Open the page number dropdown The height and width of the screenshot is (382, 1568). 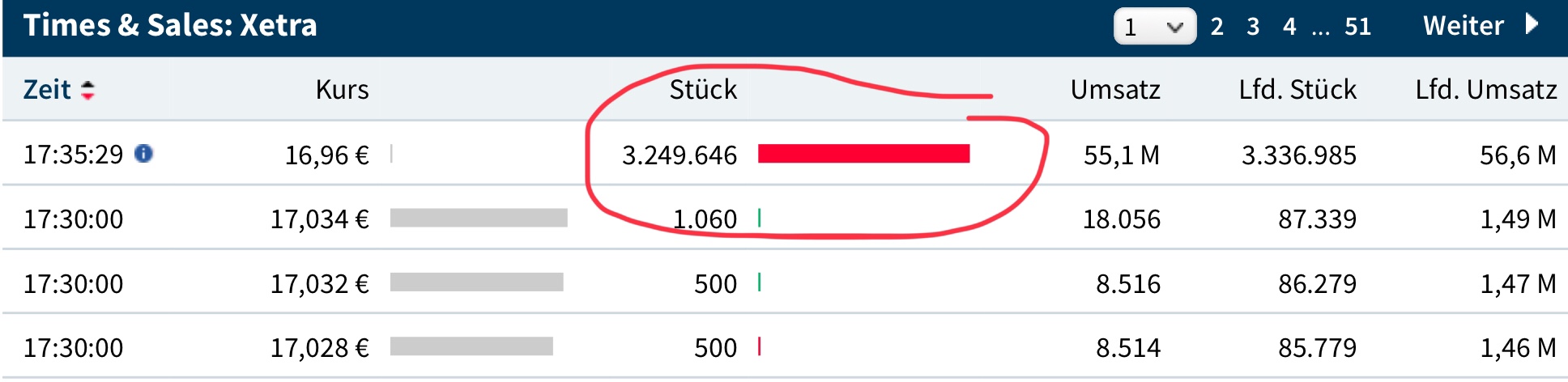1154,27
